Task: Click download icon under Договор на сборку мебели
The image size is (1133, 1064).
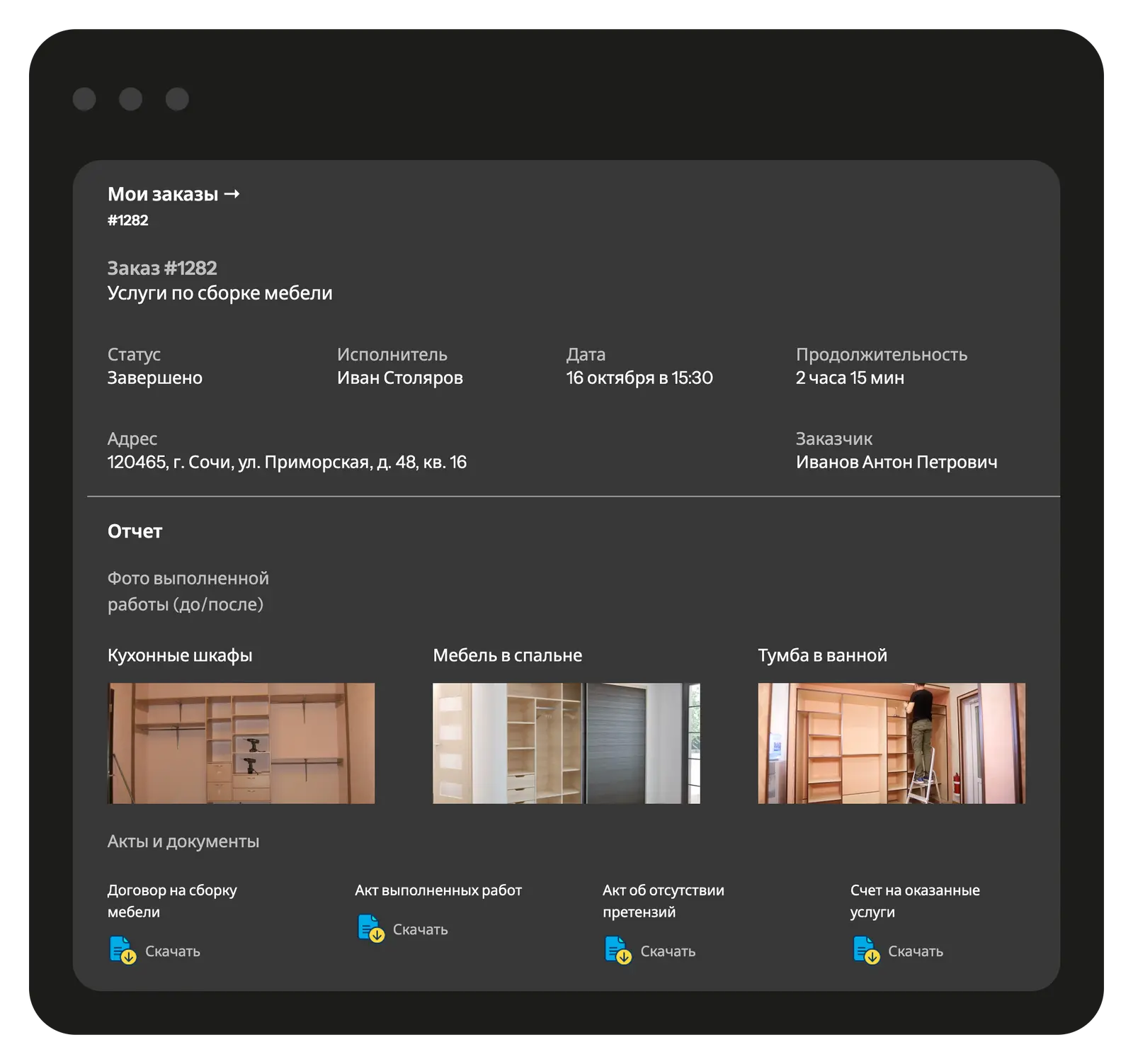Action: coord(123,951)
